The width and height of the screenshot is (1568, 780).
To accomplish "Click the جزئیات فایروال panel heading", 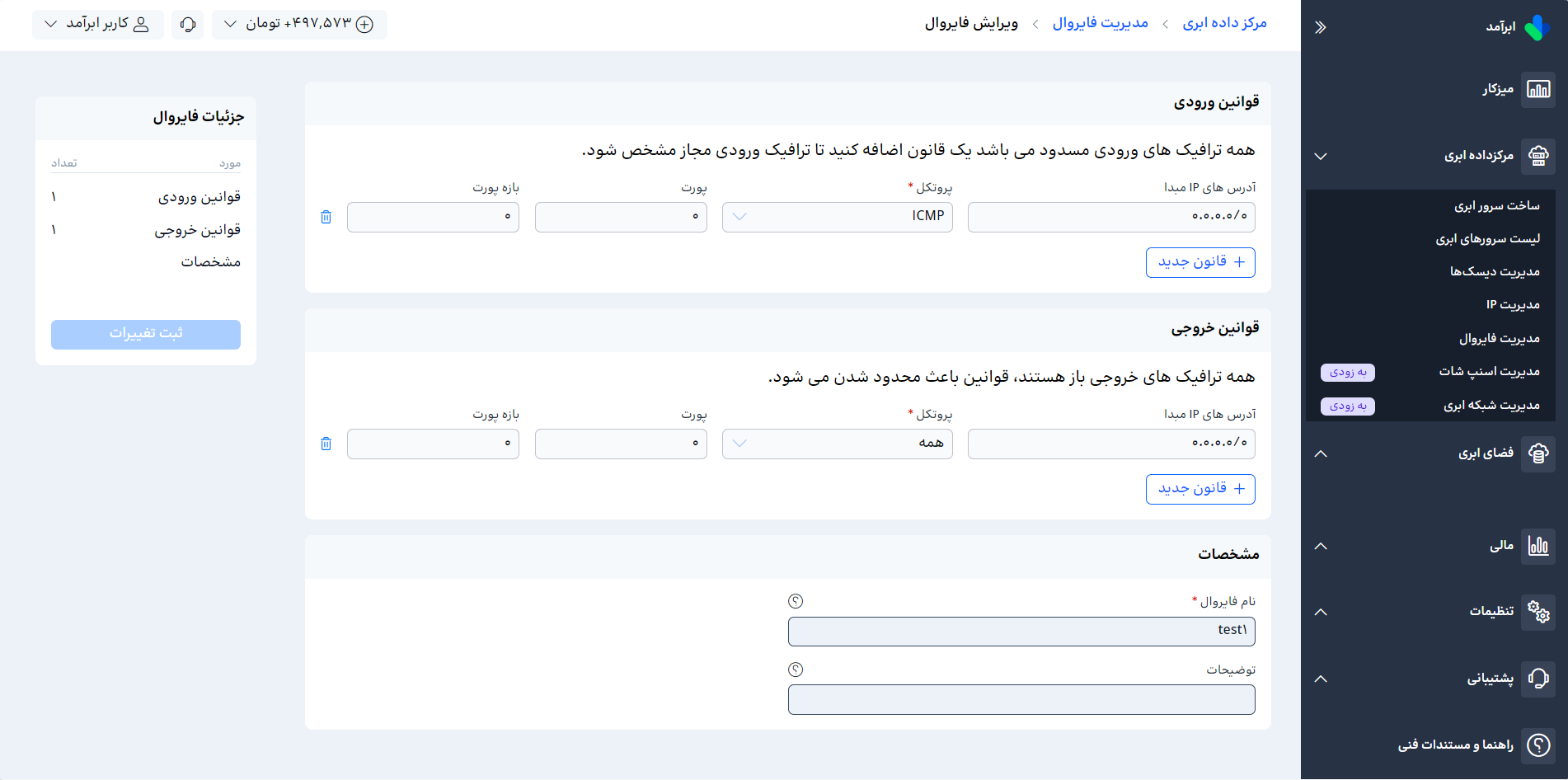I will 199,117.
